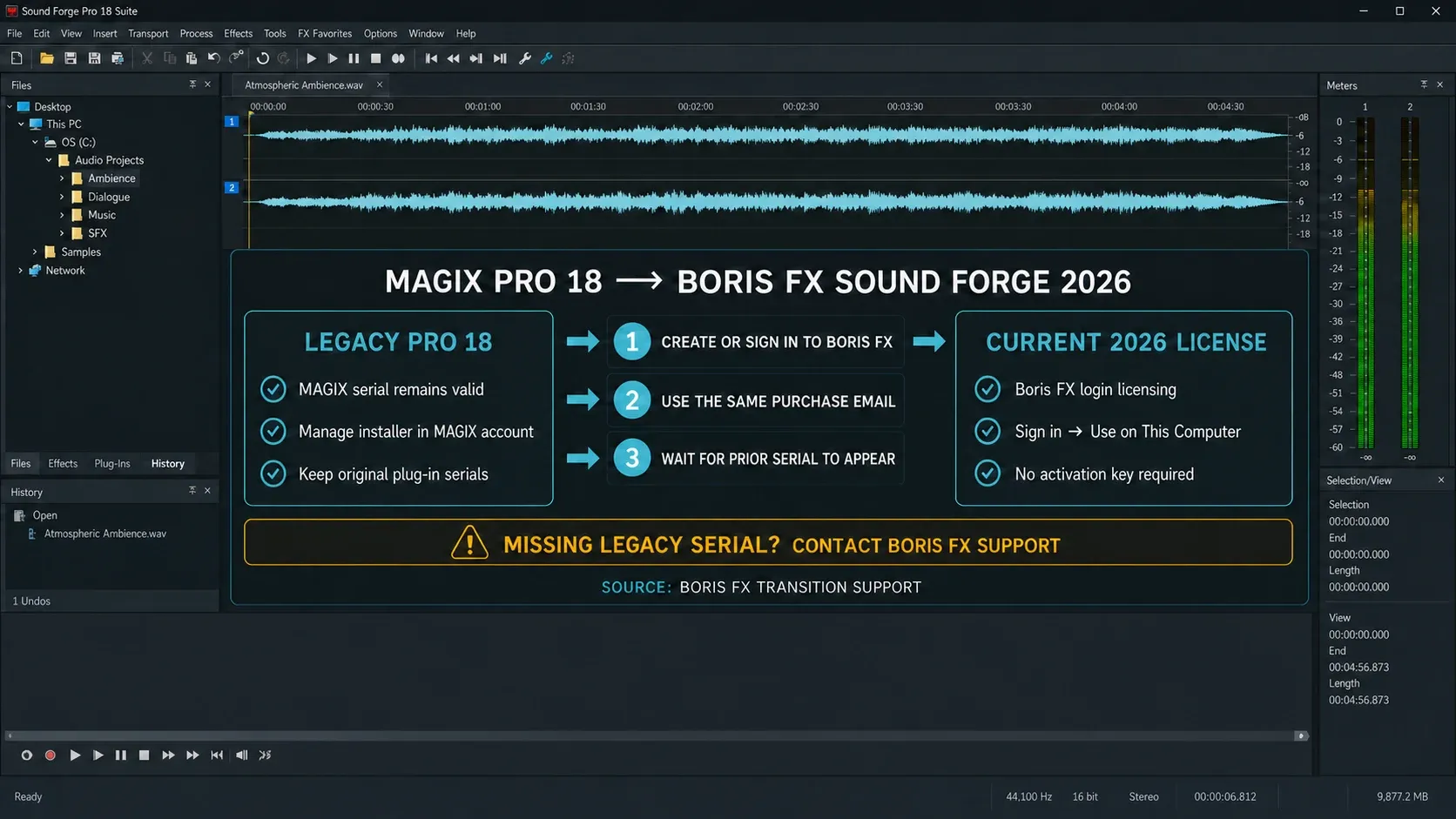The height and width of the screenshot is (819, 1456).
Task: Click the Cut scissors icon
Action: point(147,58)
